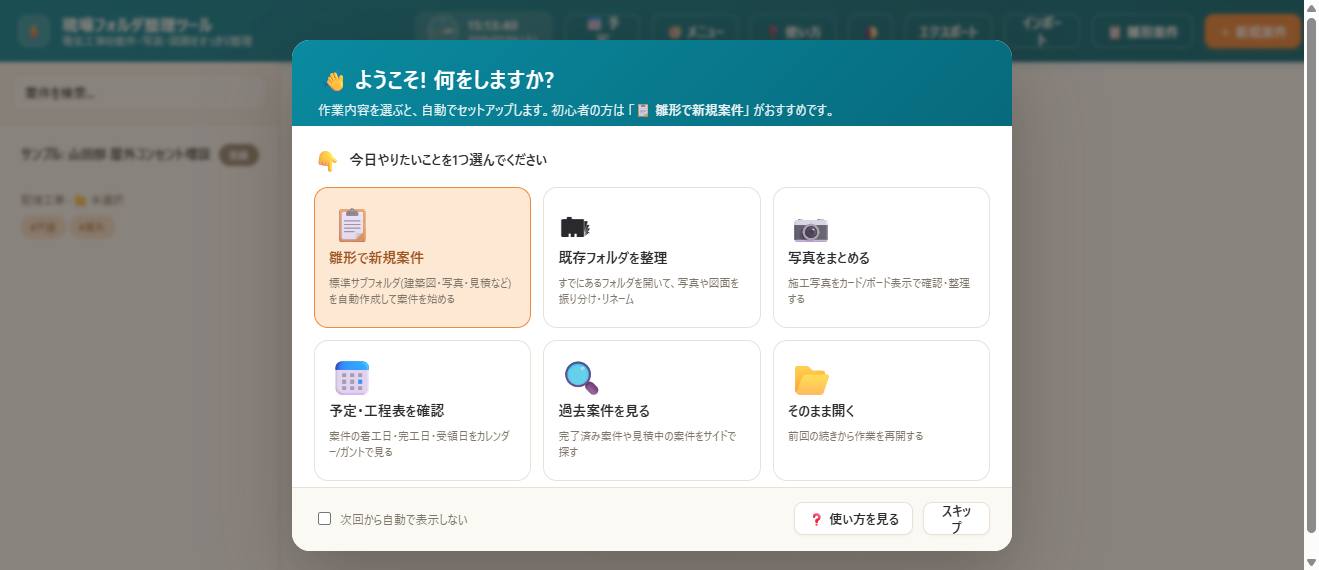Select the そのまま開く card title

(822, 411)
